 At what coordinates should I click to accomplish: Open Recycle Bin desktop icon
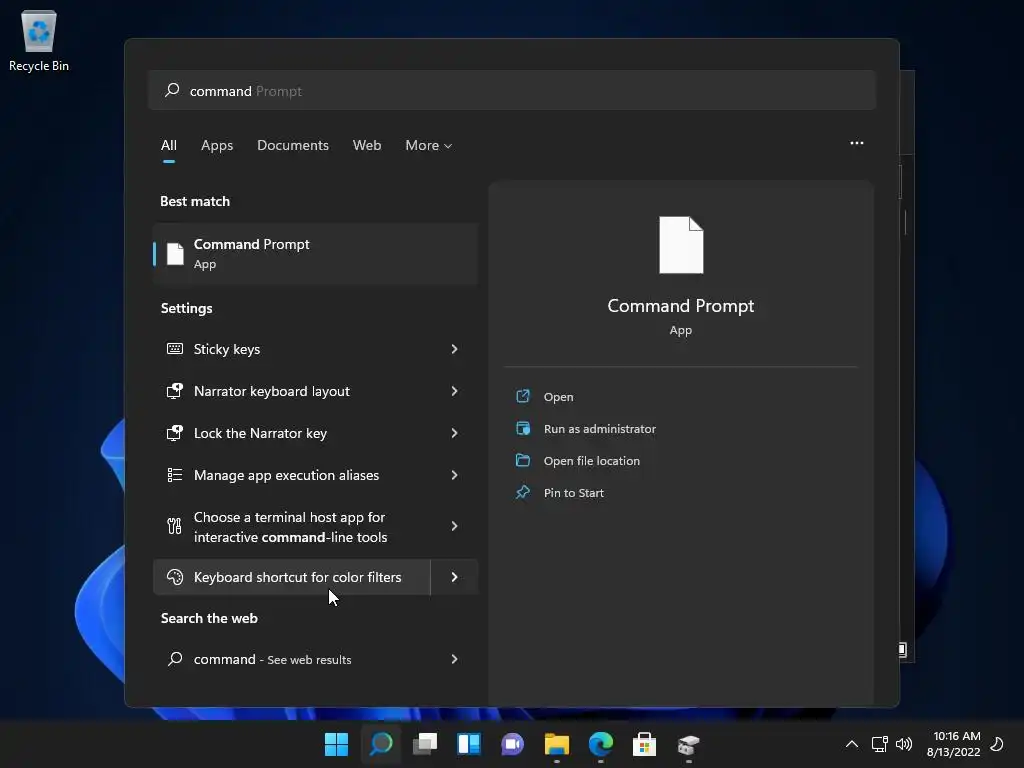[x=39, y=40]
